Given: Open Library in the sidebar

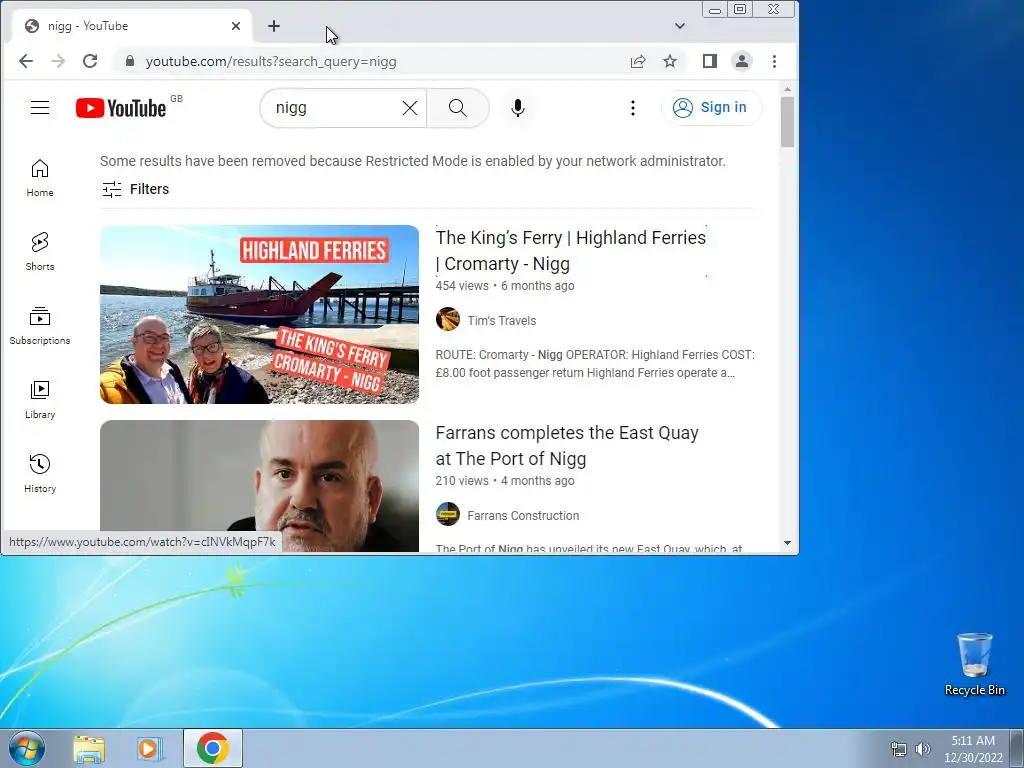Looking at the screenshot, I should 40,400.
